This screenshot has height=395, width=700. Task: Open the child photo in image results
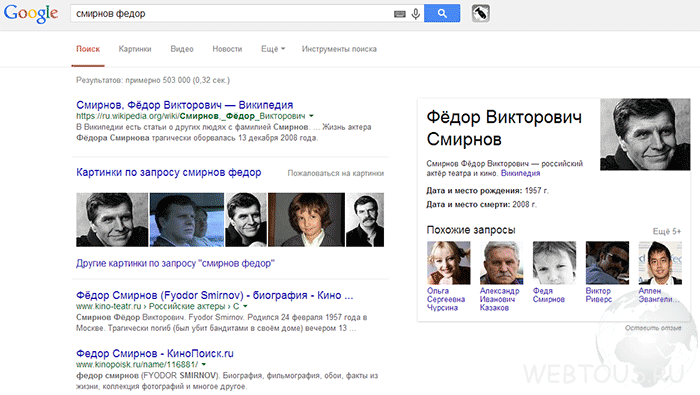[x=306, y=220]
